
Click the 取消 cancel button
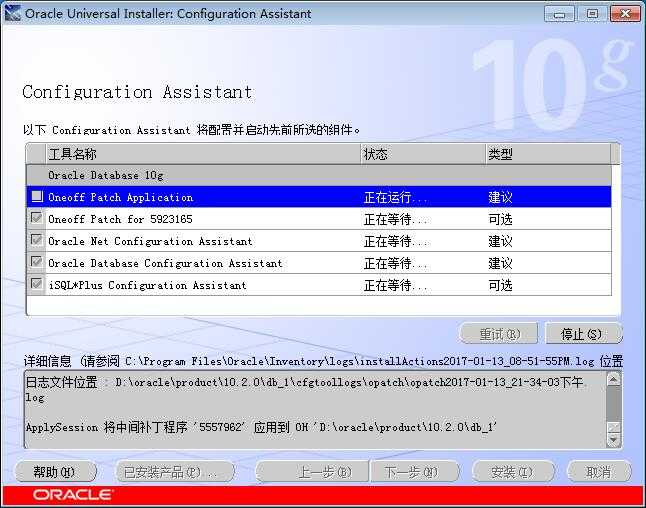coord(599,472)
